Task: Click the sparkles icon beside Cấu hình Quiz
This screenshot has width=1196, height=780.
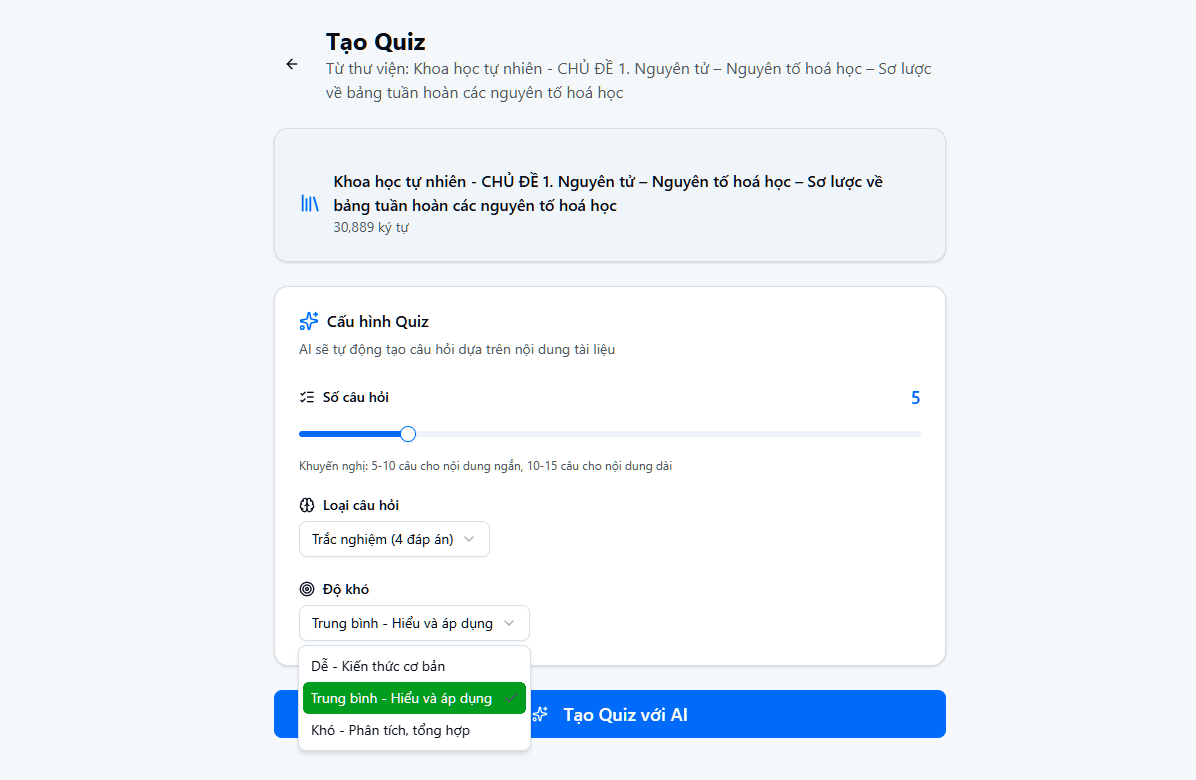Action: pyautogui.click(x=308, y=321)
